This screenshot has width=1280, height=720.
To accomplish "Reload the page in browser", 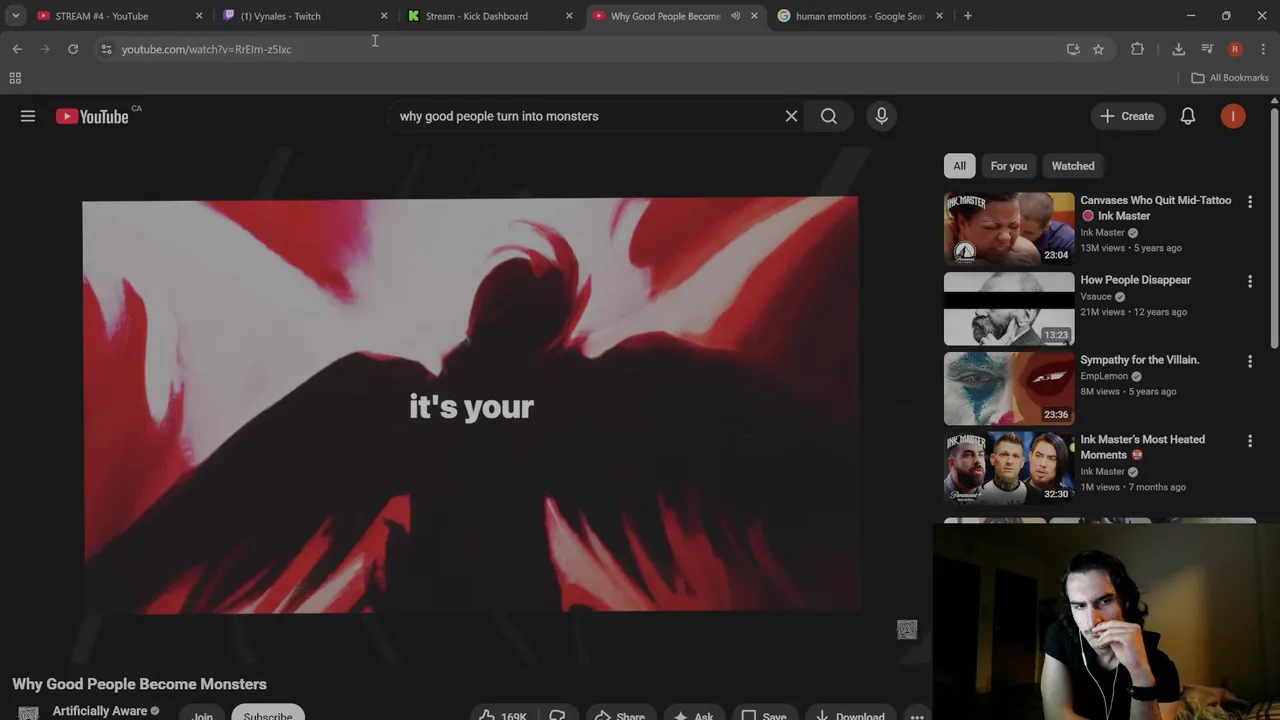I will click(x=73, y=49).
